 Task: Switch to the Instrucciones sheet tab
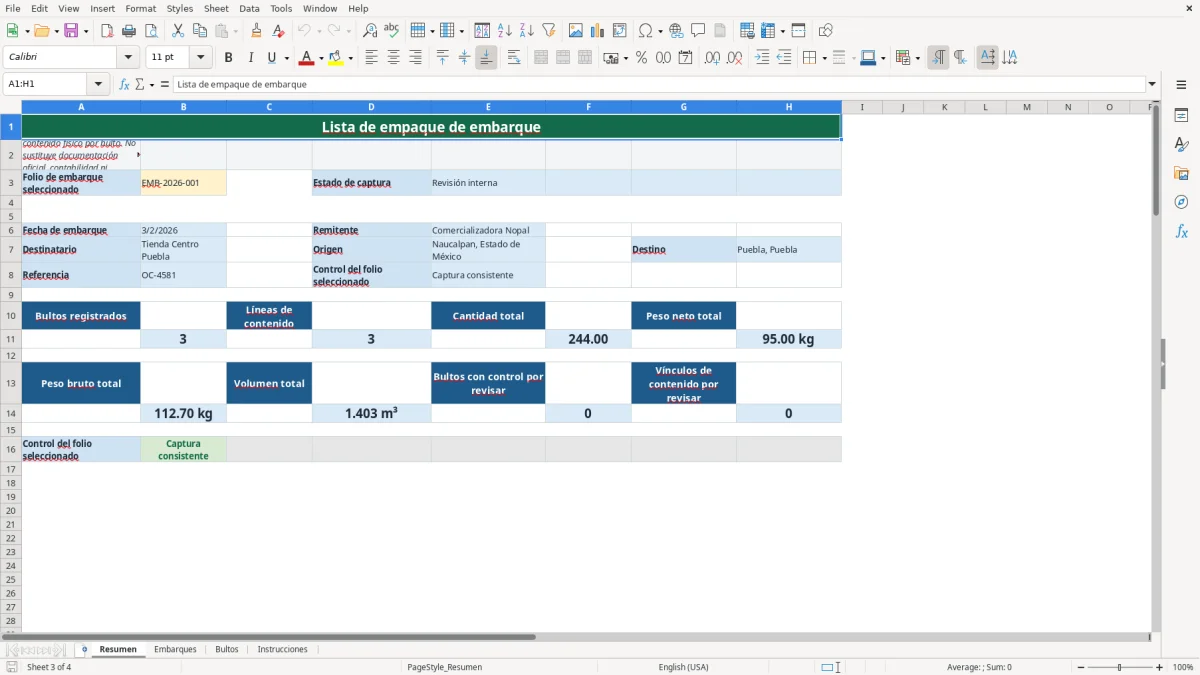(283, 649)
